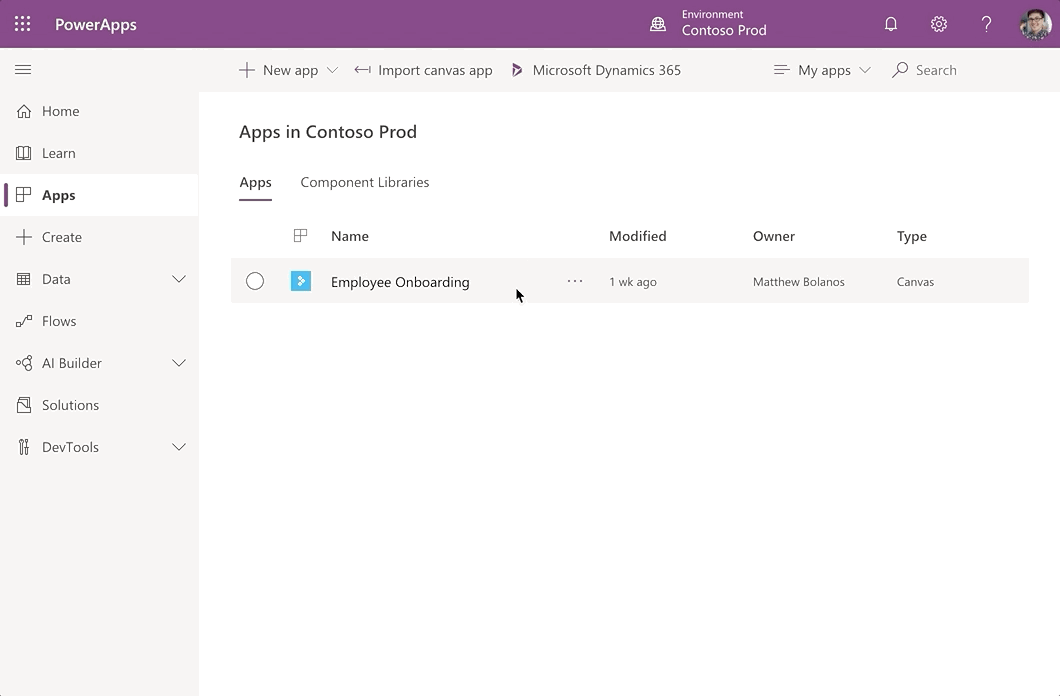The height and width of the screenshot is (696, 1060).
Task: Click the New app plus icon
Action: point(247,70)
